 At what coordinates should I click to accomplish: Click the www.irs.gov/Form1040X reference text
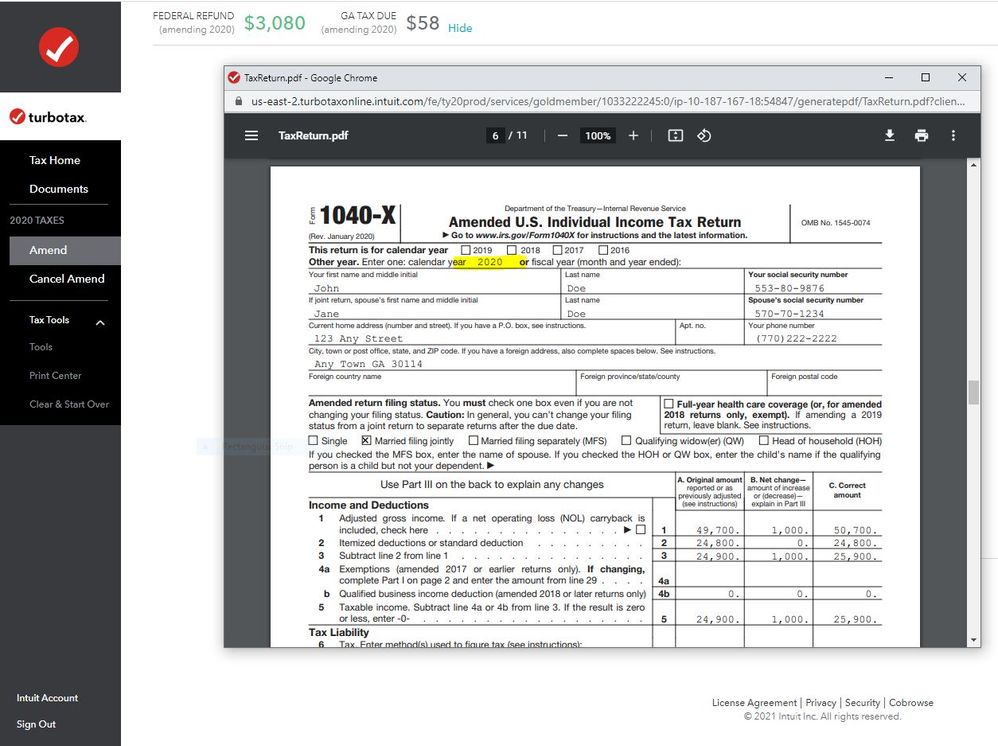(525, 235)
